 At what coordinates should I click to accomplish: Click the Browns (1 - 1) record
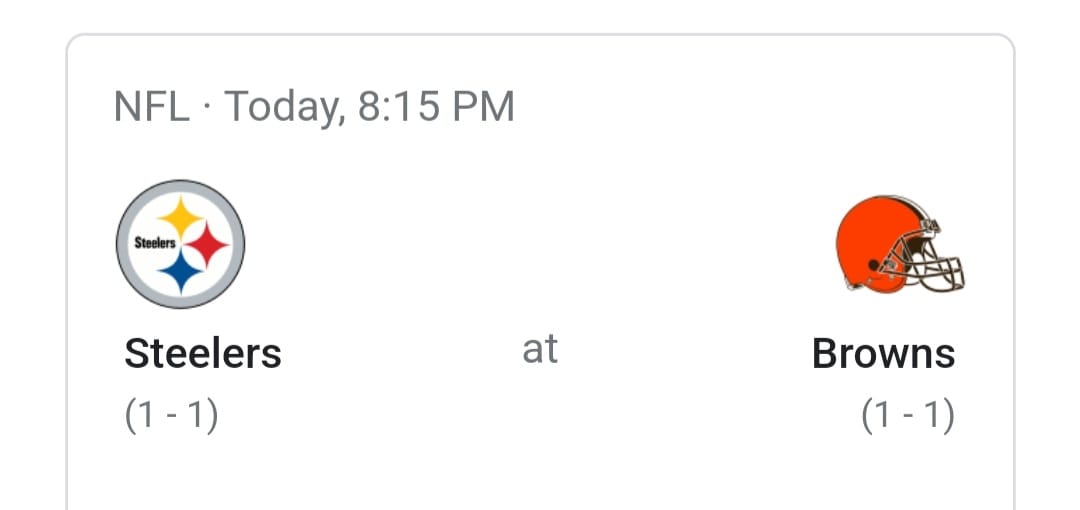tap(908, 415)
